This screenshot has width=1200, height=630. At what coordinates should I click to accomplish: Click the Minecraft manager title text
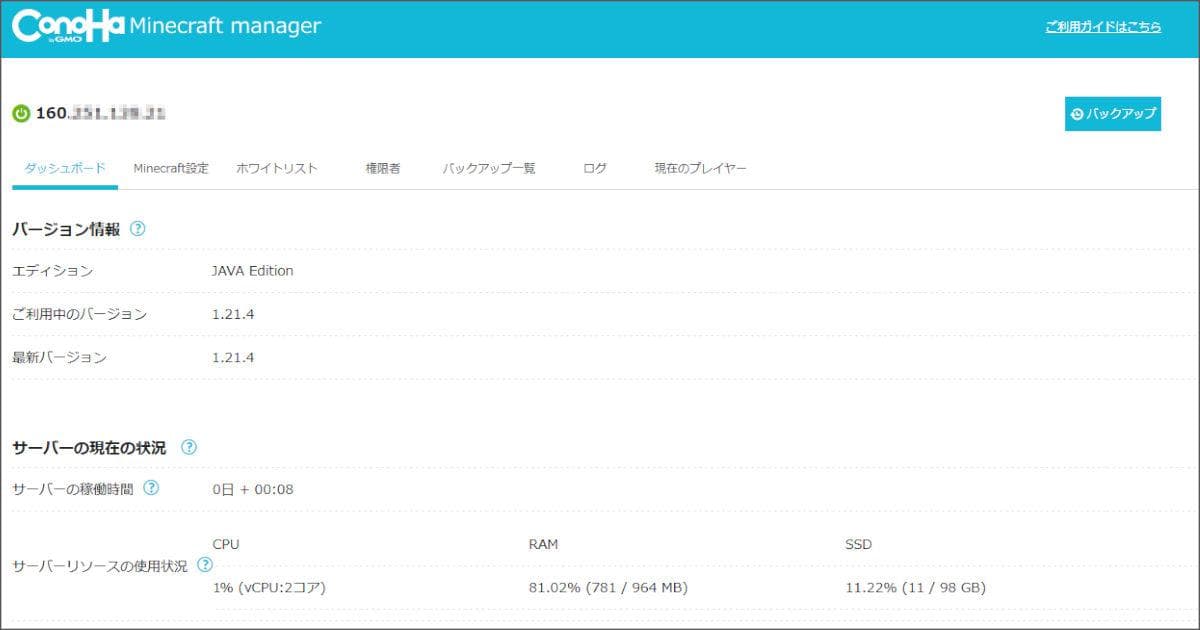[x=225, y=26]
